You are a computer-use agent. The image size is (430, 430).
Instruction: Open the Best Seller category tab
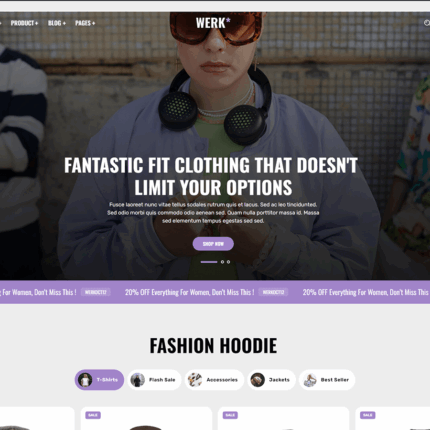tap(327, 380)
